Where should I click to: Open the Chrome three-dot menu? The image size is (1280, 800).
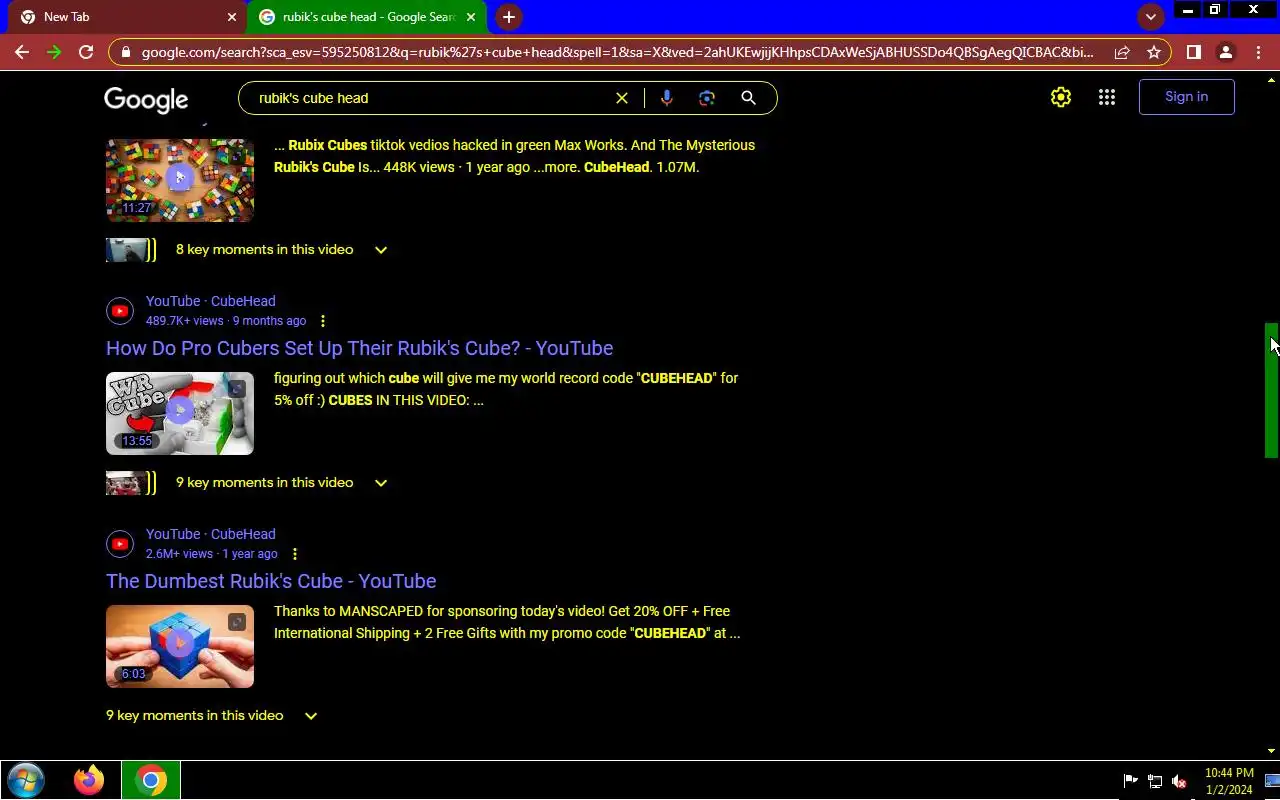1258,52
